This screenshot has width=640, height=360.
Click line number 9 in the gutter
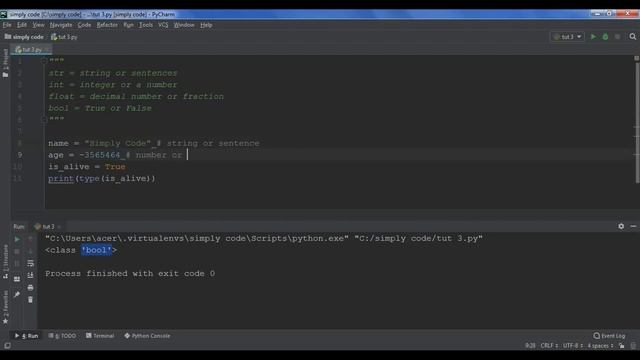pyautogui.click(x=20, y=155)
